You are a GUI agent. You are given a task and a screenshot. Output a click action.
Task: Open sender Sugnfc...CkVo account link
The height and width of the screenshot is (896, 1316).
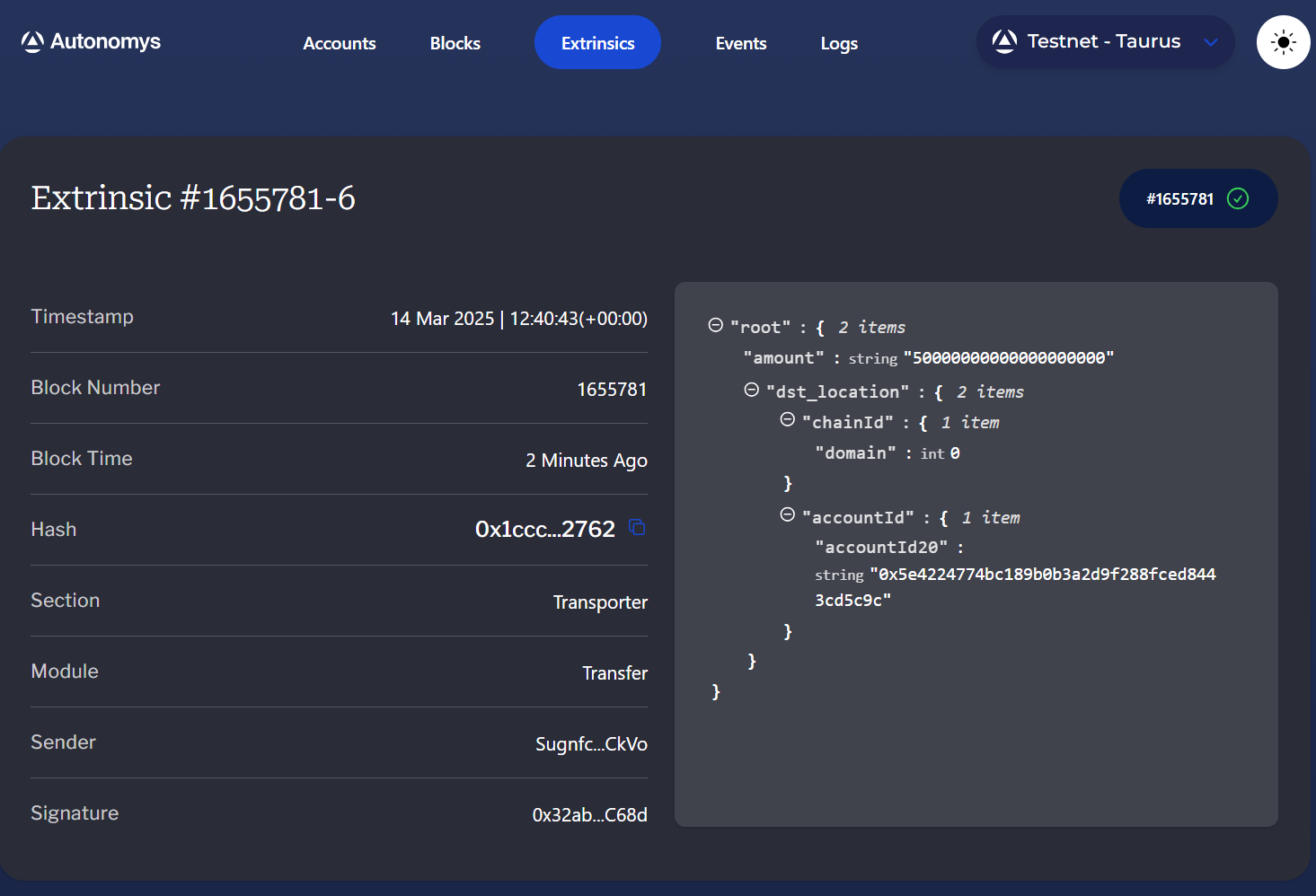[x=591, y=743]
